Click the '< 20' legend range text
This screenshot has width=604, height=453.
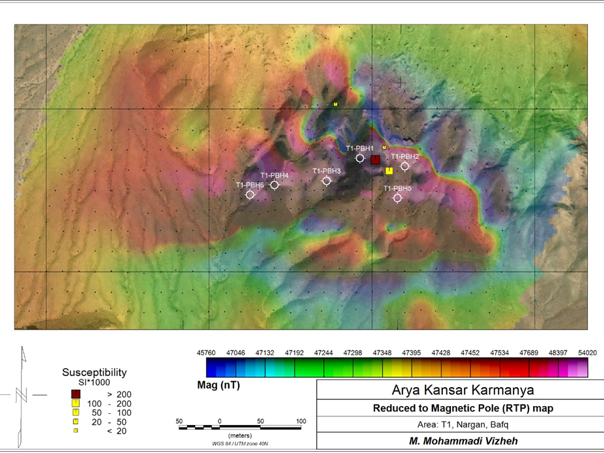(x=117, y=431)
